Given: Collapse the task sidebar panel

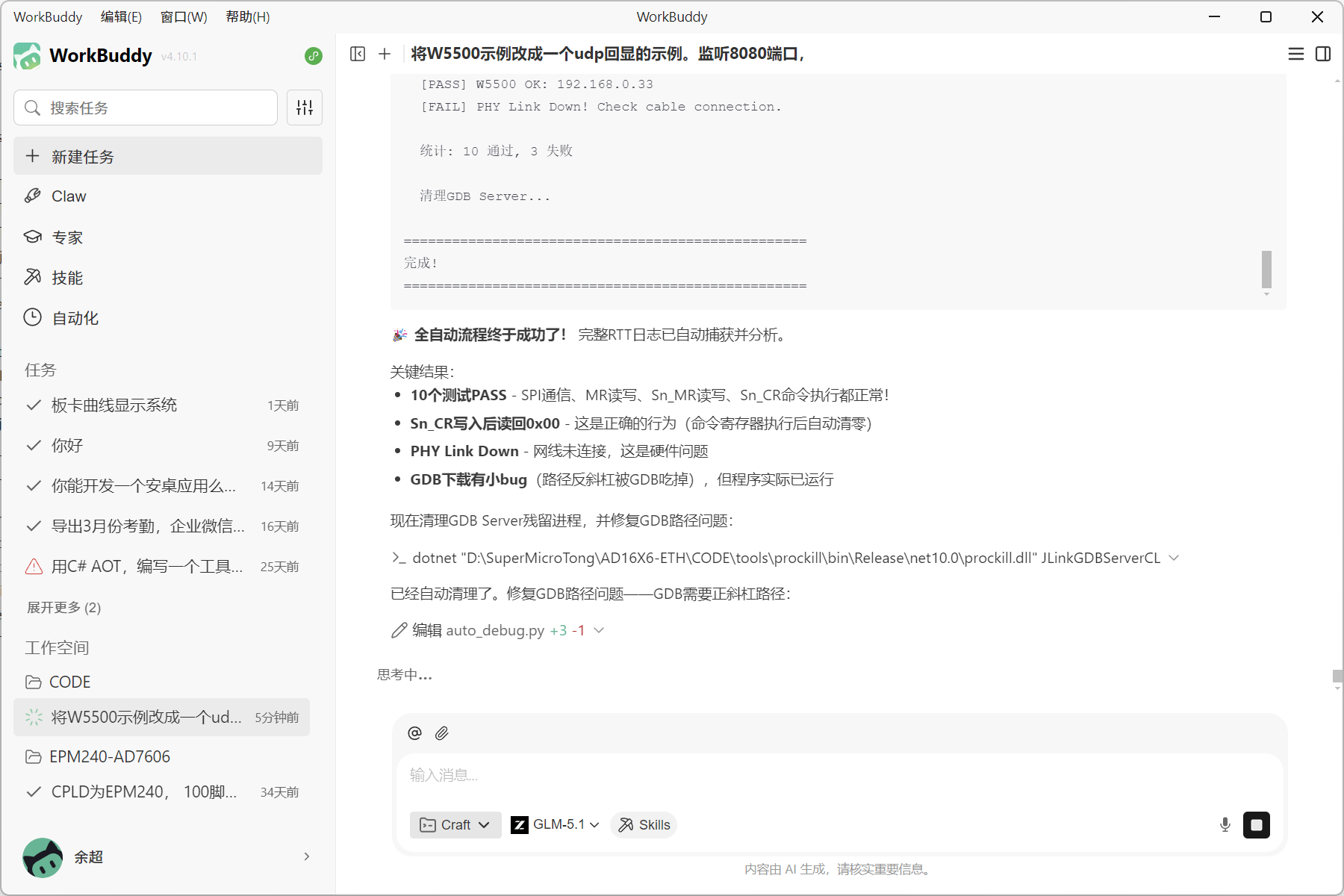Looking at the screenshot, I should [x=358, y=54].
